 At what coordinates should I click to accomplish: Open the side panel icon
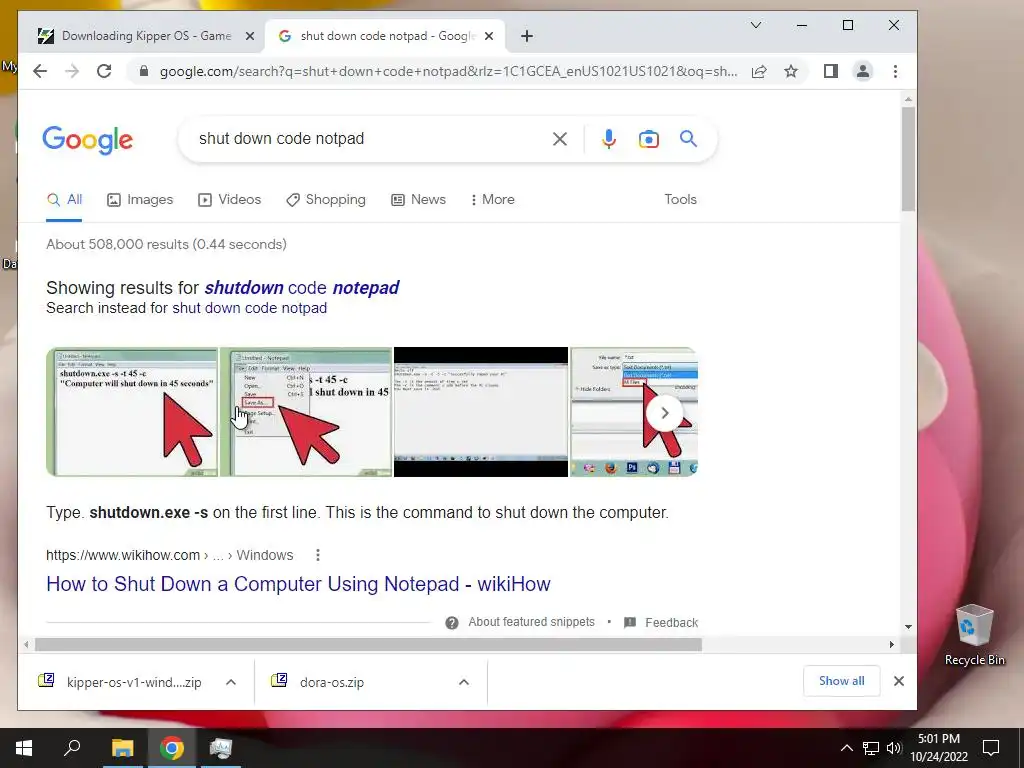pos(831,71)
